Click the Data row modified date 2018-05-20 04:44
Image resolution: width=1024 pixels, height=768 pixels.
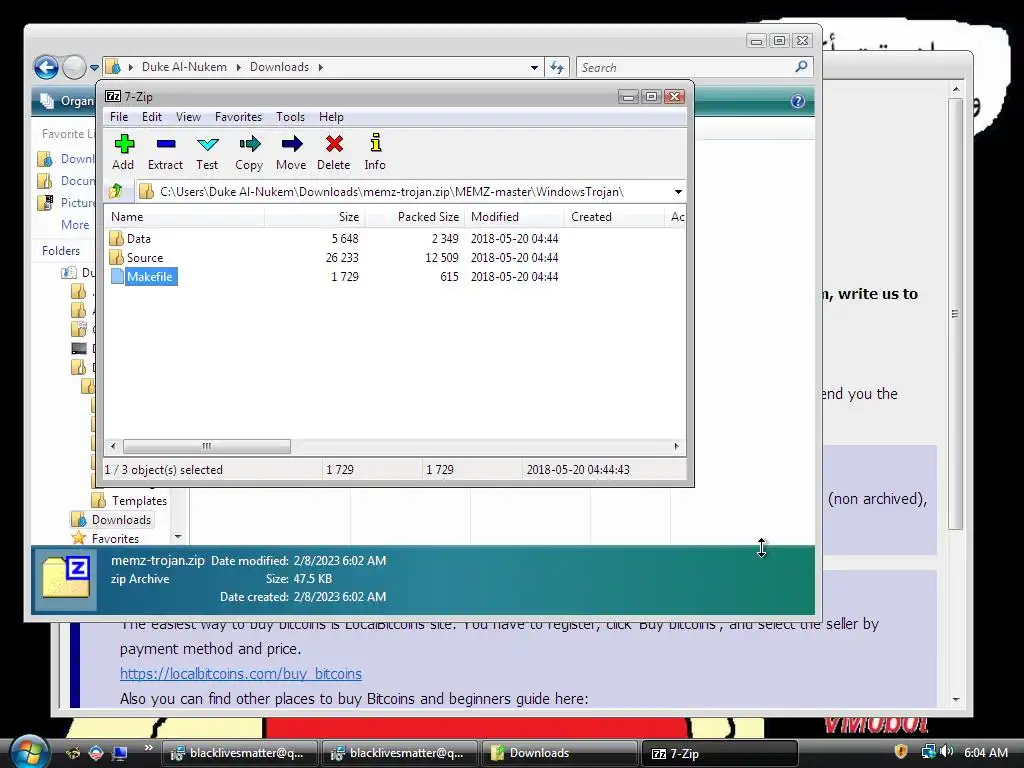(514, 239)
